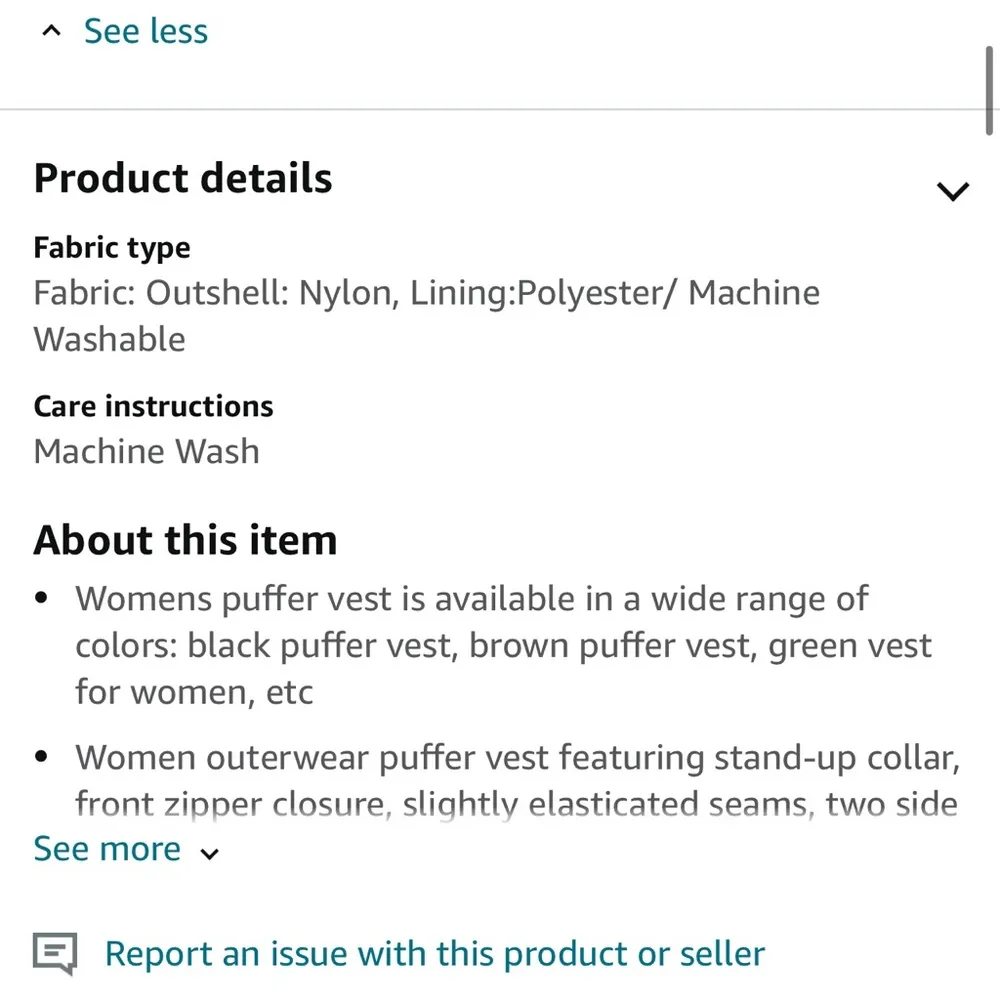Select the Product details heading
Viewport: 1000px width, 1000px height.
(x=183, y=178)
